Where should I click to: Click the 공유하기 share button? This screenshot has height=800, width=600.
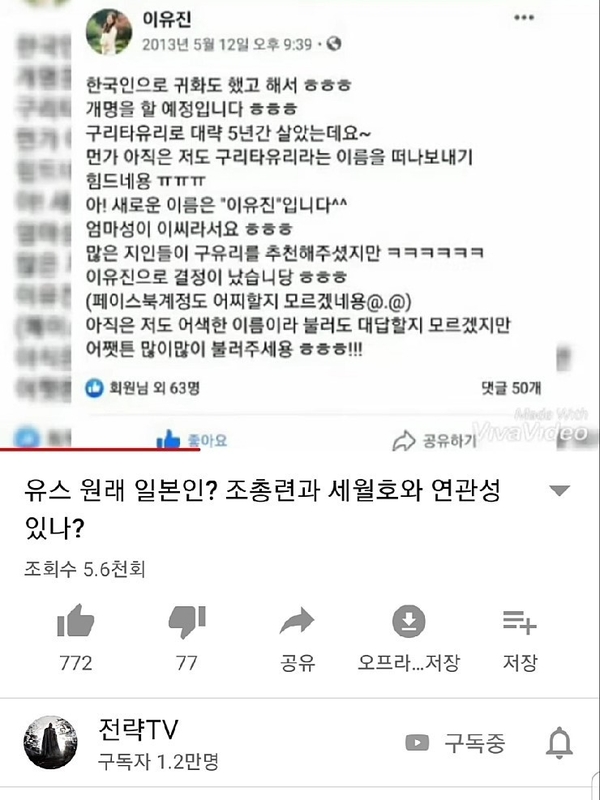coord(434,440)
